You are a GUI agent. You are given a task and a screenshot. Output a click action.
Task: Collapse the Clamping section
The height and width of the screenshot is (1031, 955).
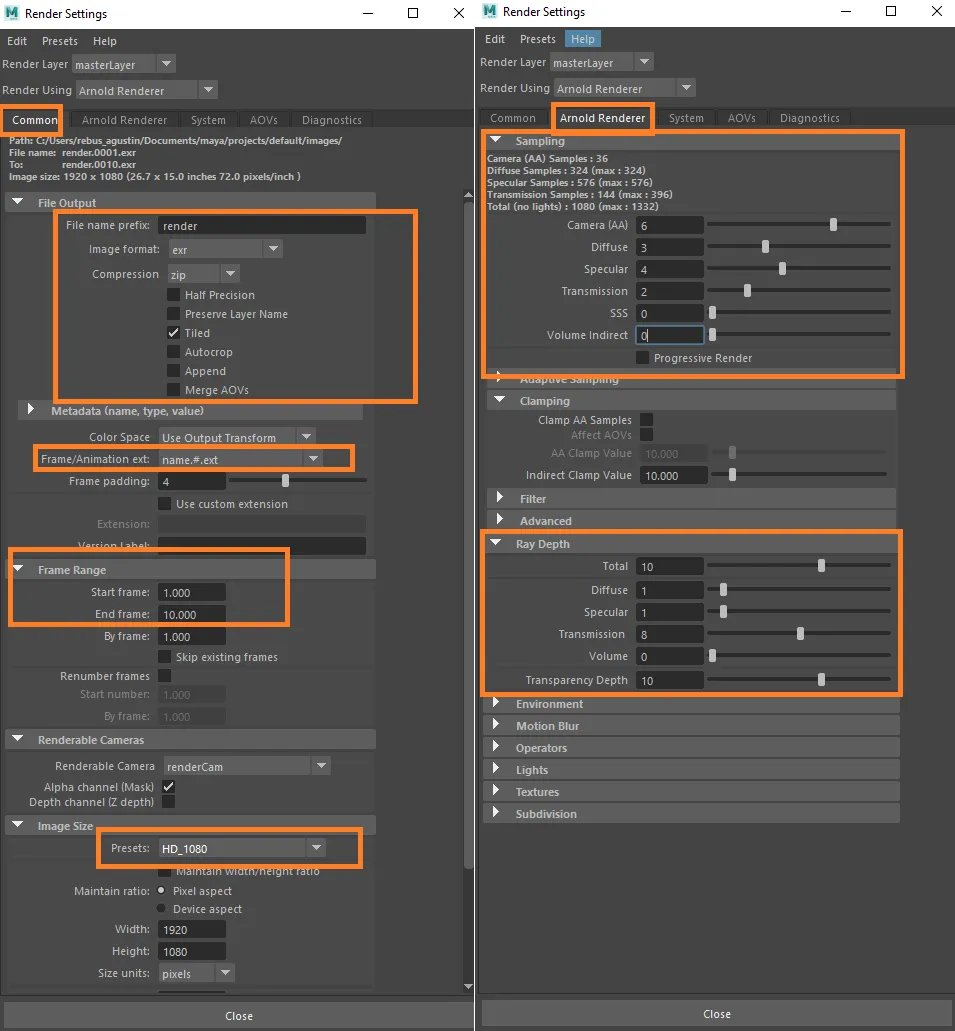500,400
